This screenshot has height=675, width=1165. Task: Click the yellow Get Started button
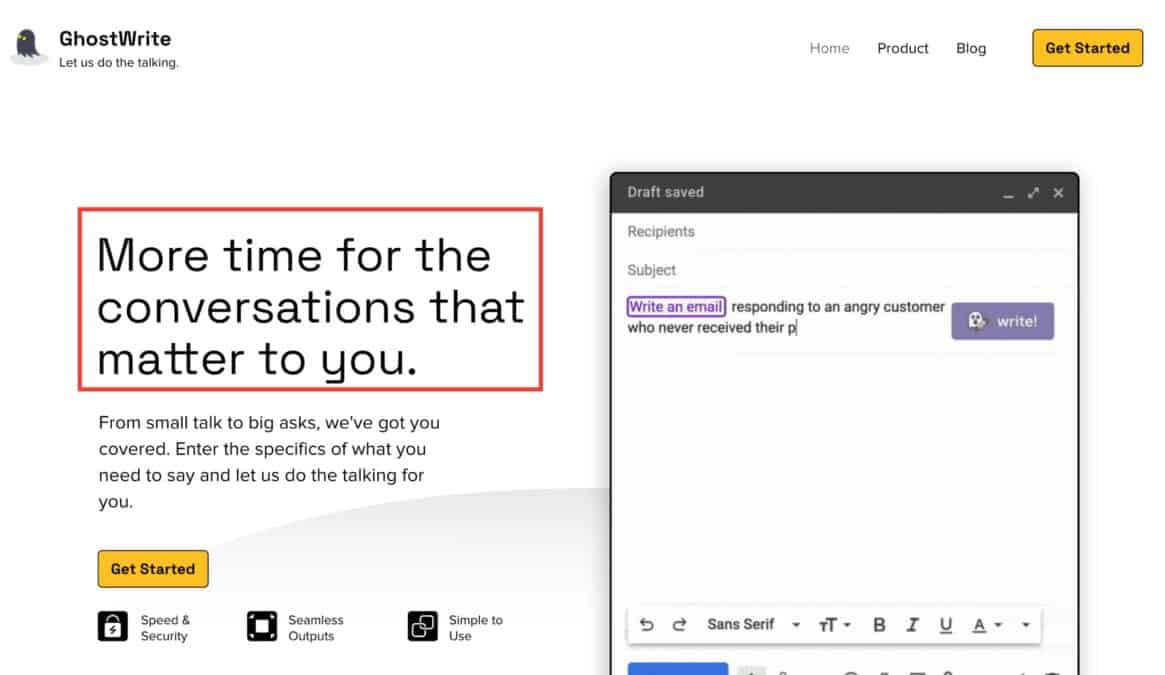pos(1087,47)
